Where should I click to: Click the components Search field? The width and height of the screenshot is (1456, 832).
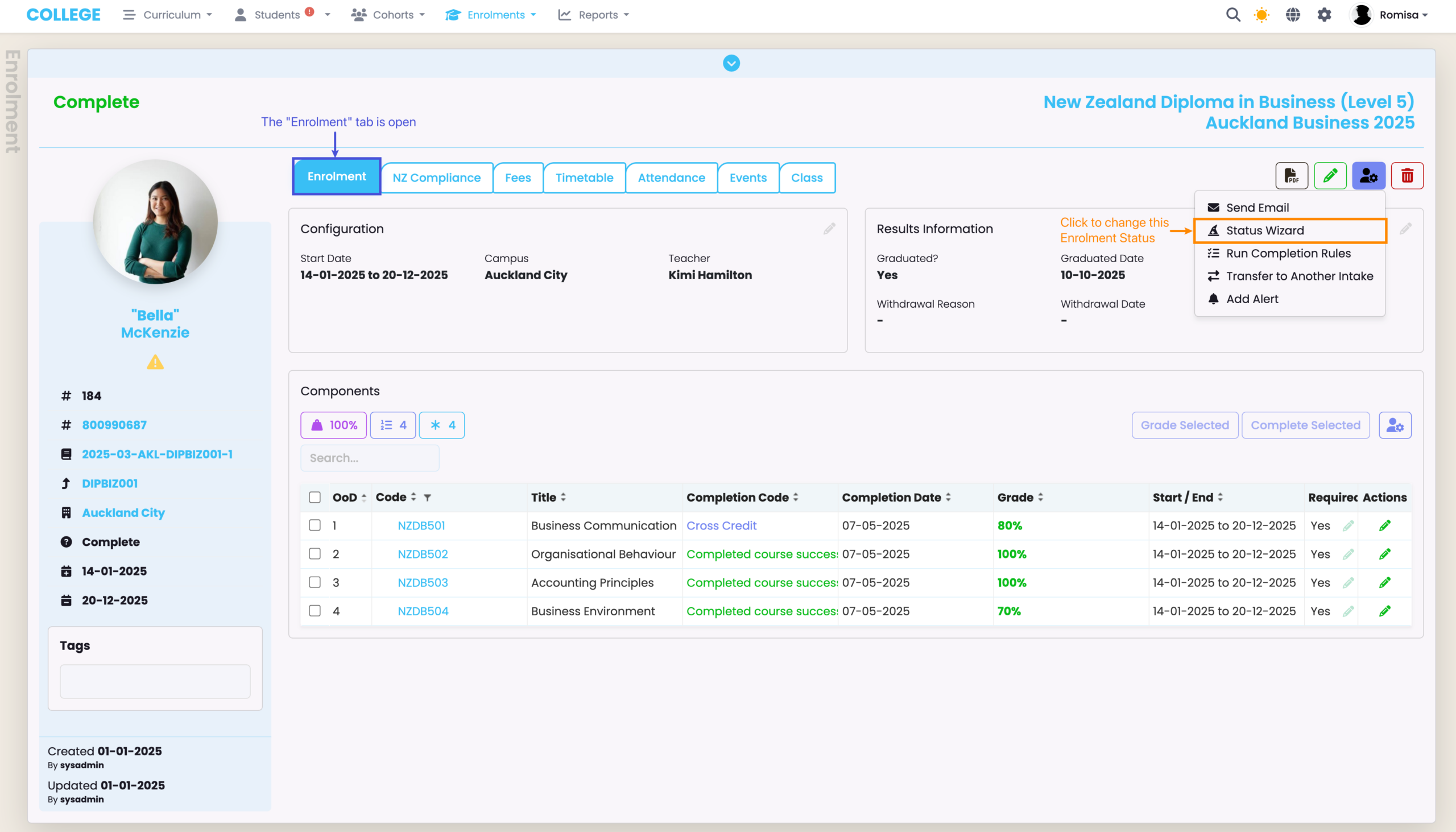[x=370, y=458]
